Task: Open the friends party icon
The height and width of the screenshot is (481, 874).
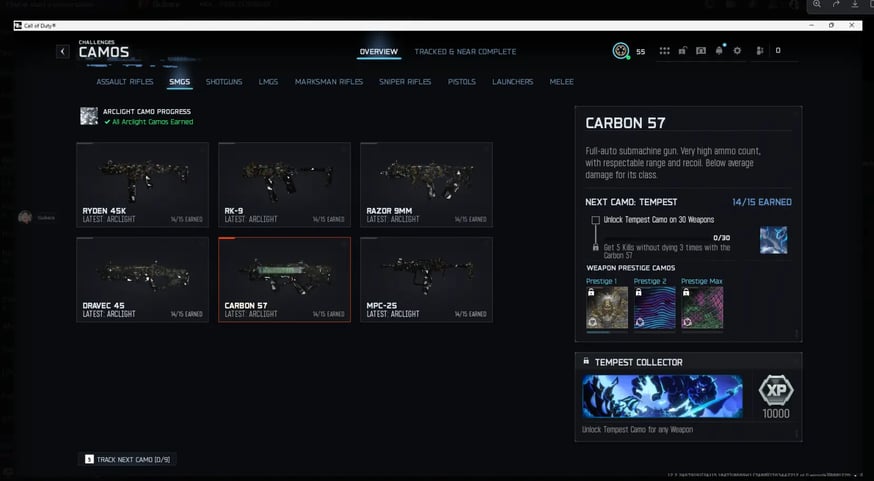Action: pyautogui.click(x=759, y=51)
